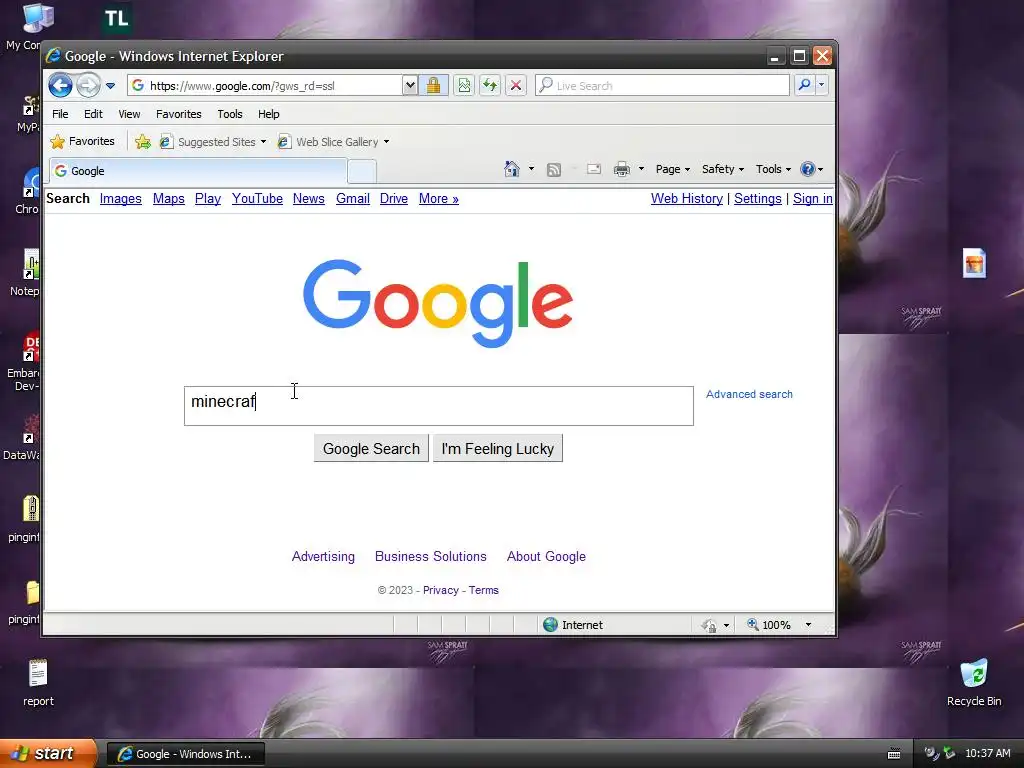
Task: Click the Forward navigation arrow button
Action: point(88,86)
